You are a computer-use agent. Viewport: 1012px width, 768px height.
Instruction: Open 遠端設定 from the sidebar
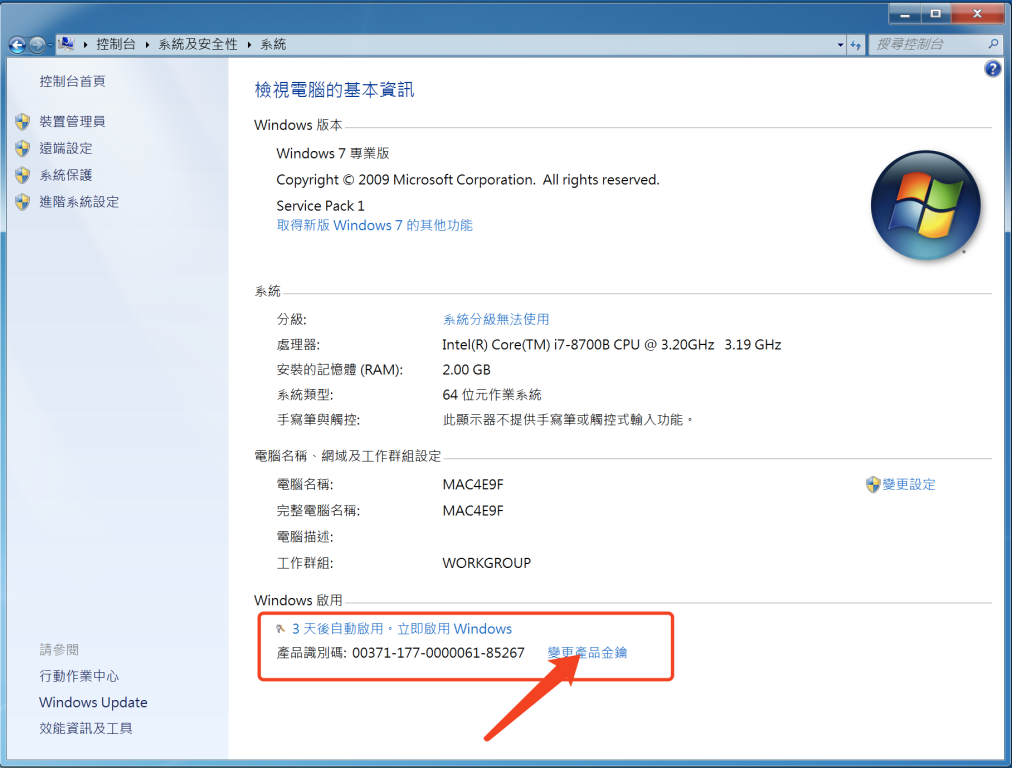(x=66, y=148)
